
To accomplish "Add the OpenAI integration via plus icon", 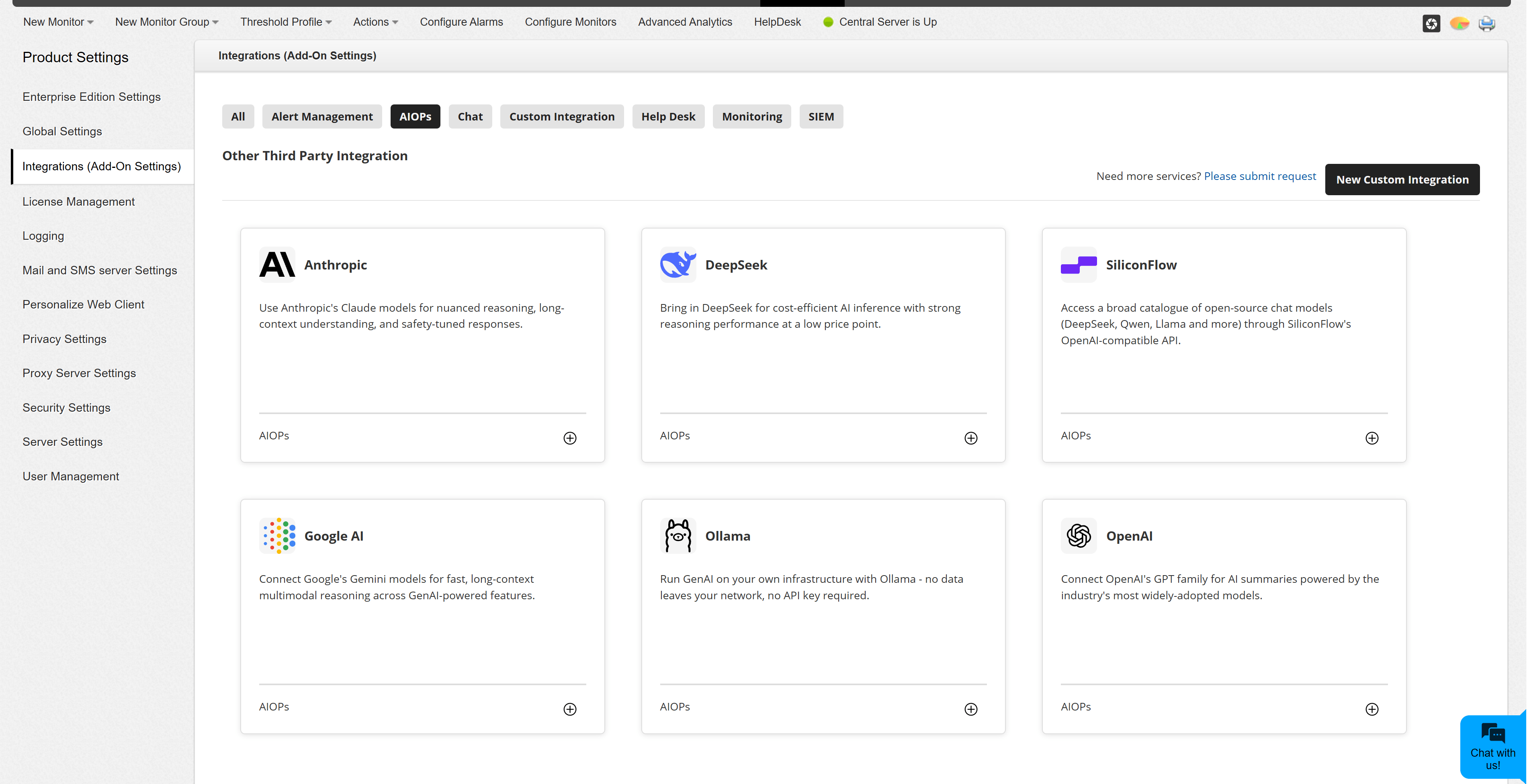I will (x=1372, y=709).
